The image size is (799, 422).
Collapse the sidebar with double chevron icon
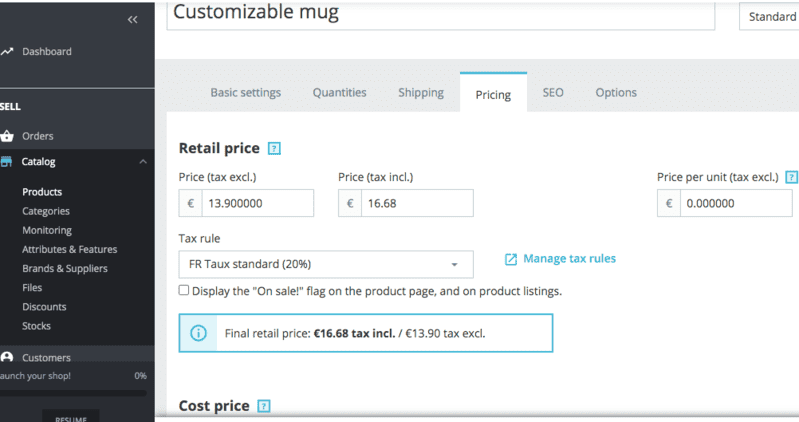132,19
